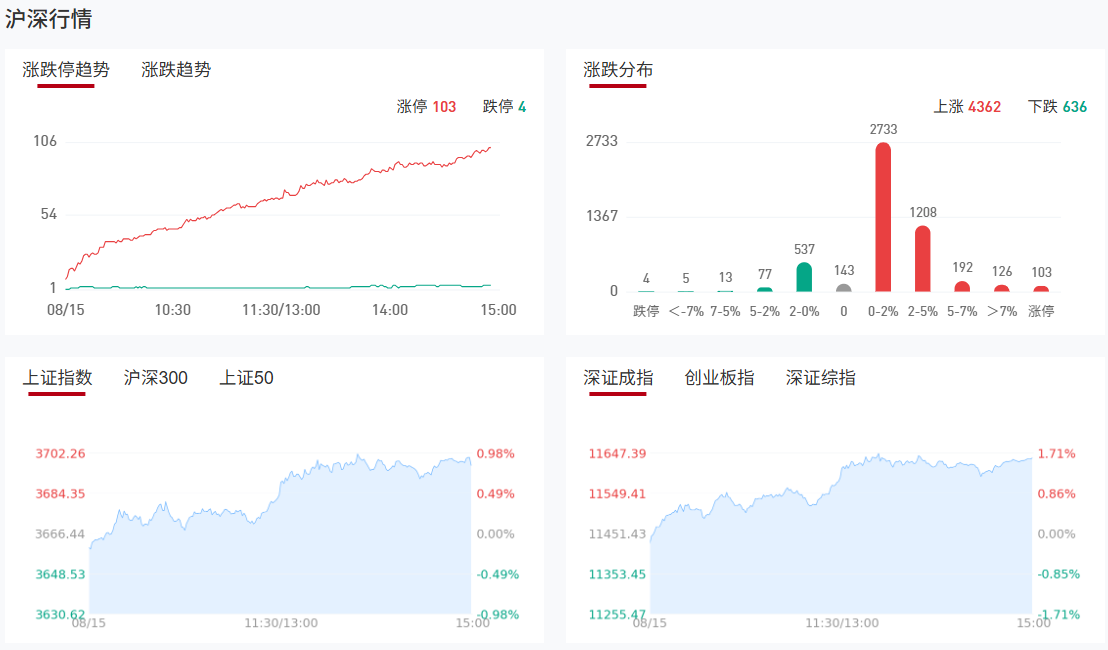Select the 深证成指 tab
Viewport: 1108px width, 650px height.
click(618, 378)
